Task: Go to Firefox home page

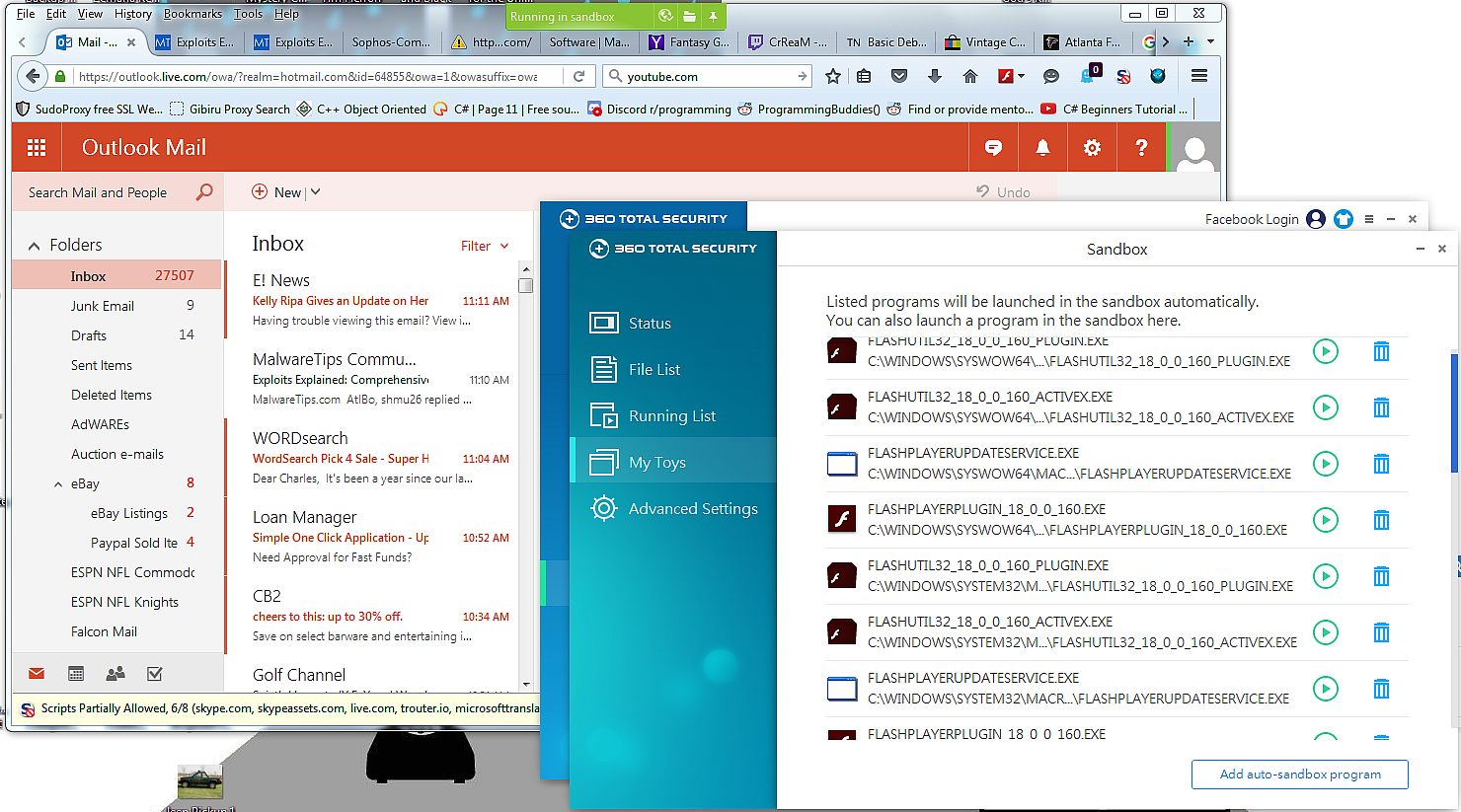Action: pos(970,76)
